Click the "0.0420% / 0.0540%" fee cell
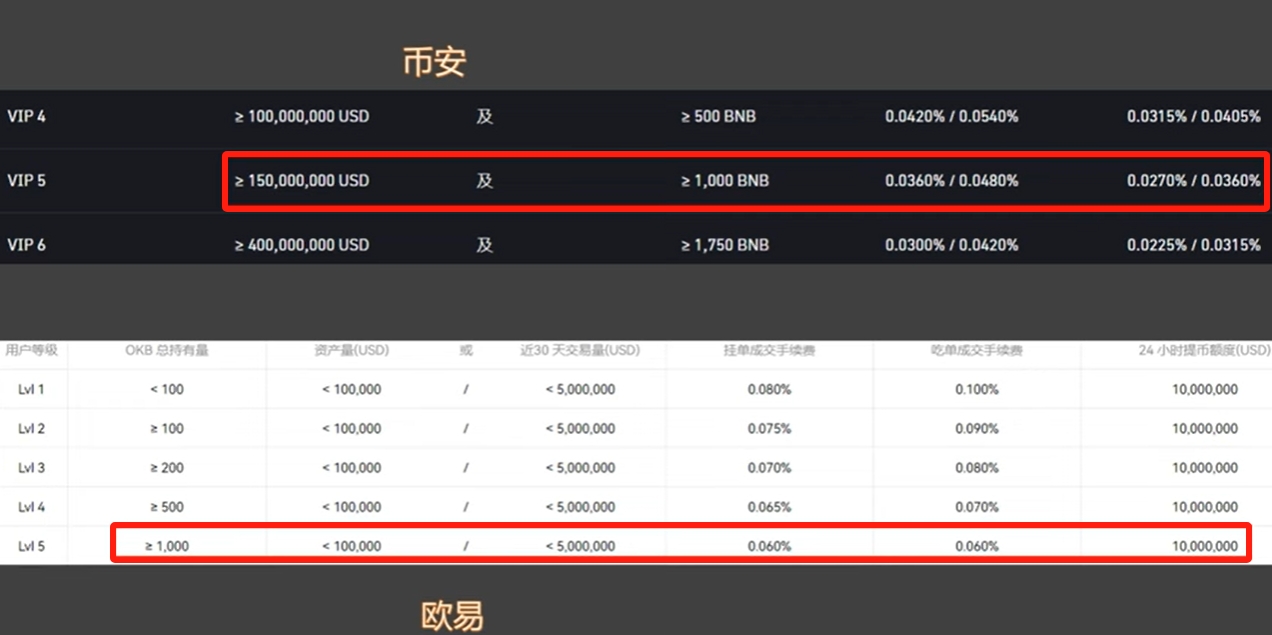 [x=952, y=116]
